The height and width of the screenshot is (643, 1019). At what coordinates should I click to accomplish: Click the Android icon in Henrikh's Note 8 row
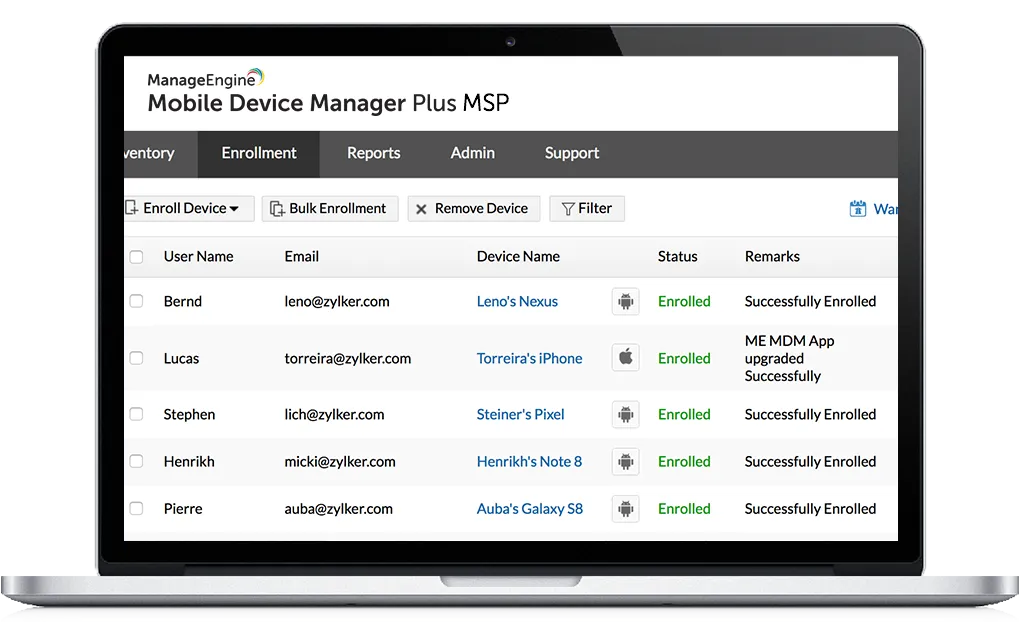[625, 462]
